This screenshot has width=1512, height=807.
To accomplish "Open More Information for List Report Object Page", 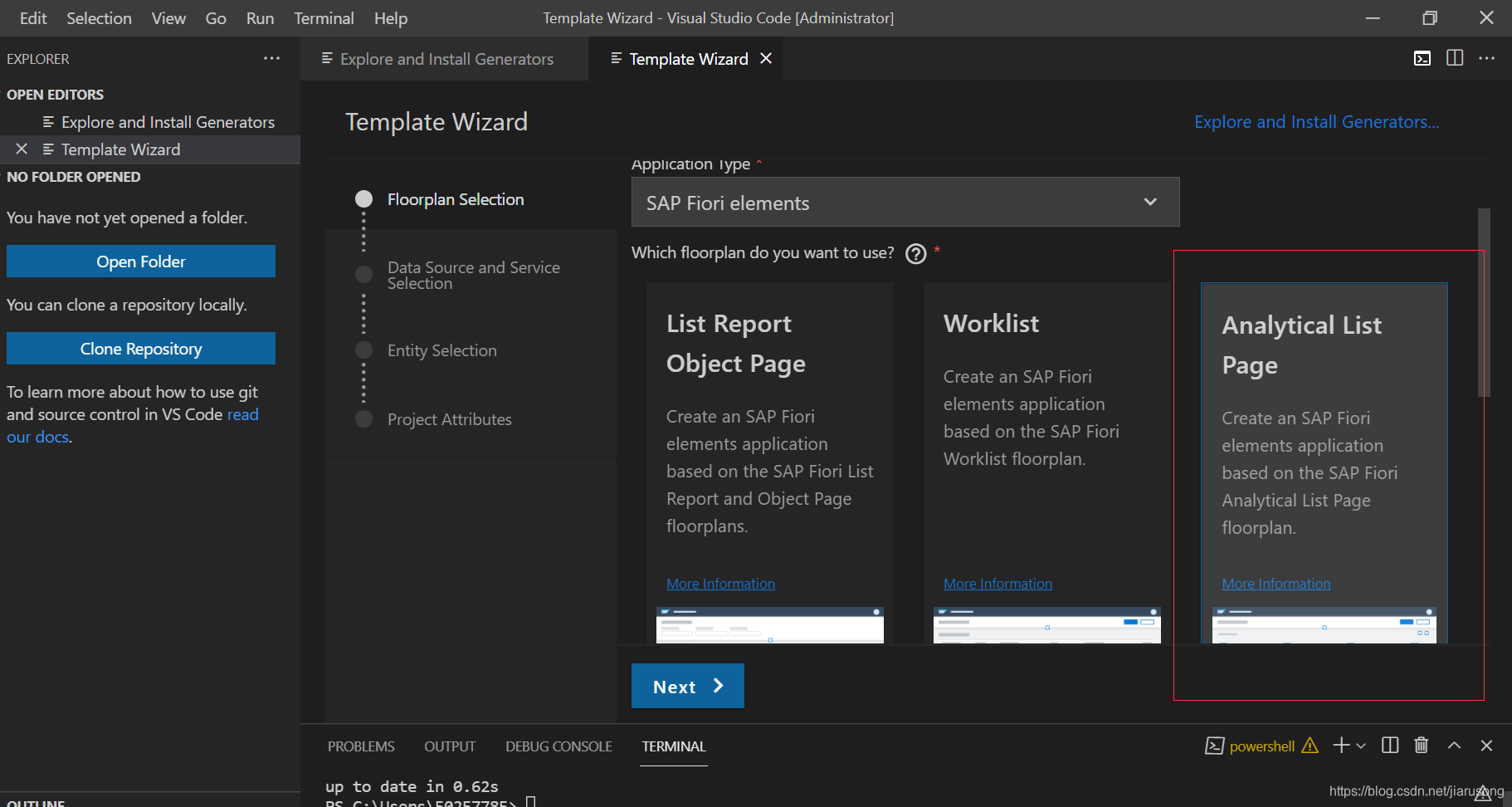I will coord(720,584).
